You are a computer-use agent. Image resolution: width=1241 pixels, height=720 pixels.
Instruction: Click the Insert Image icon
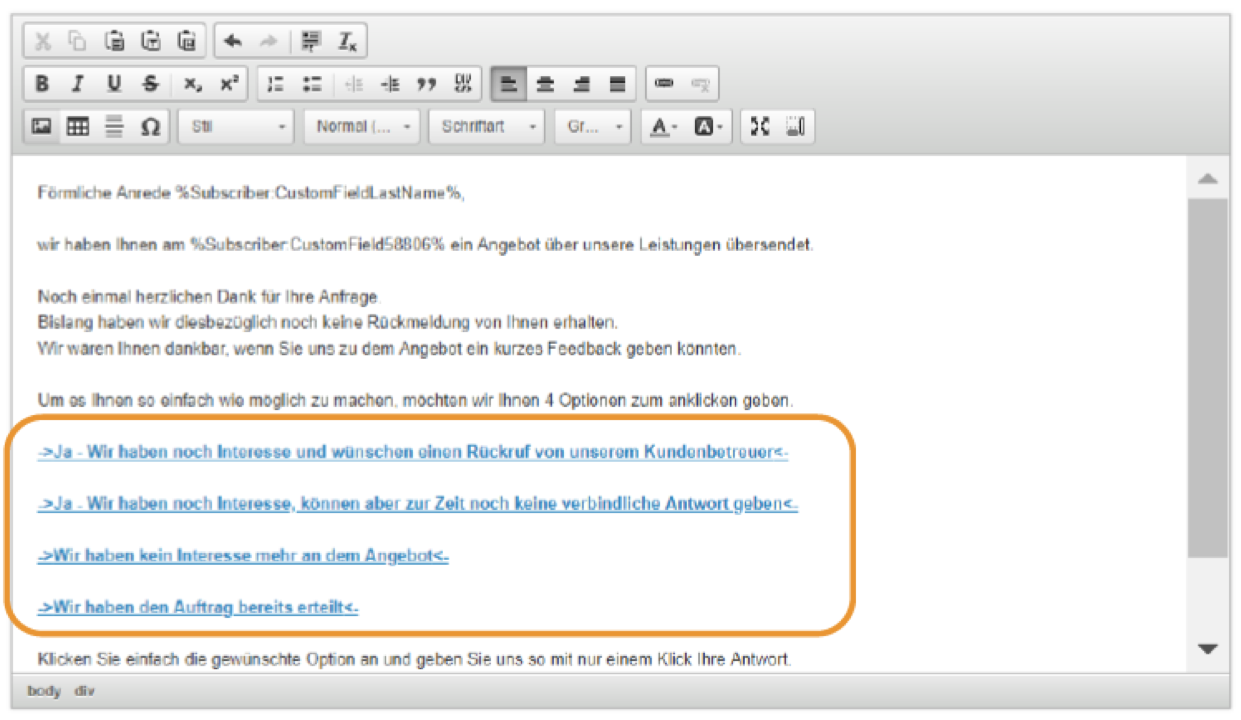coord(42,127)
